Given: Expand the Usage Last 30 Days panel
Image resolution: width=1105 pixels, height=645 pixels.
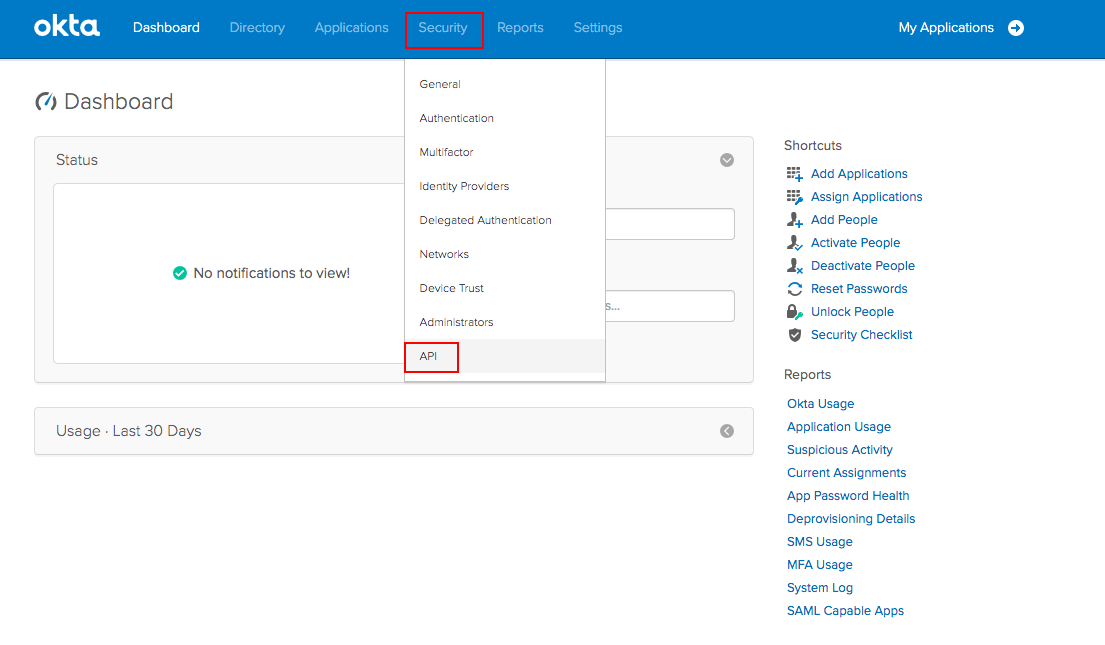Looking at the screenshot, I should tap(727, 431).
